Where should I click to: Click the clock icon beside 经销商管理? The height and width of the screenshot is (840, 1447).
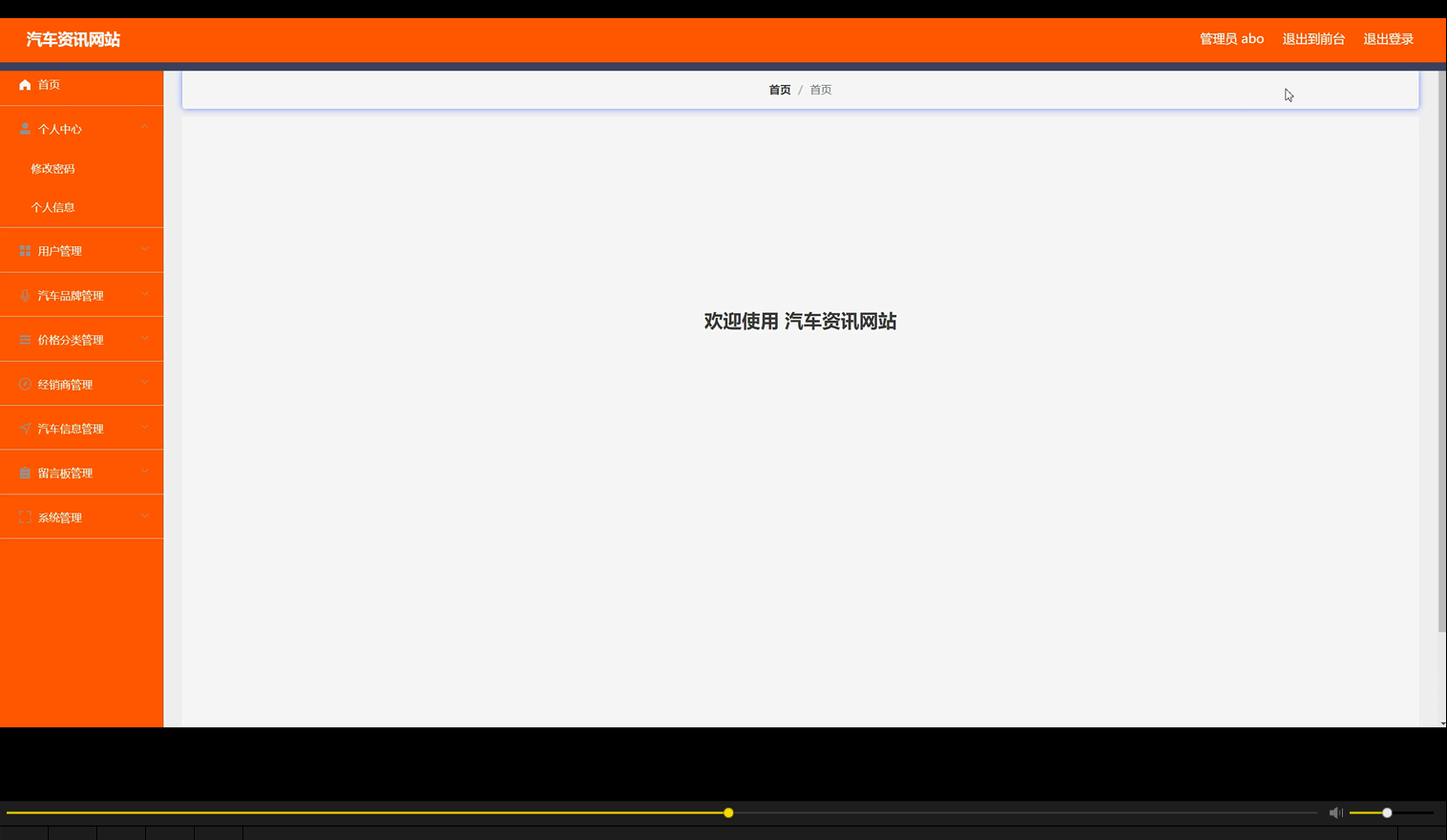(25, 384)
